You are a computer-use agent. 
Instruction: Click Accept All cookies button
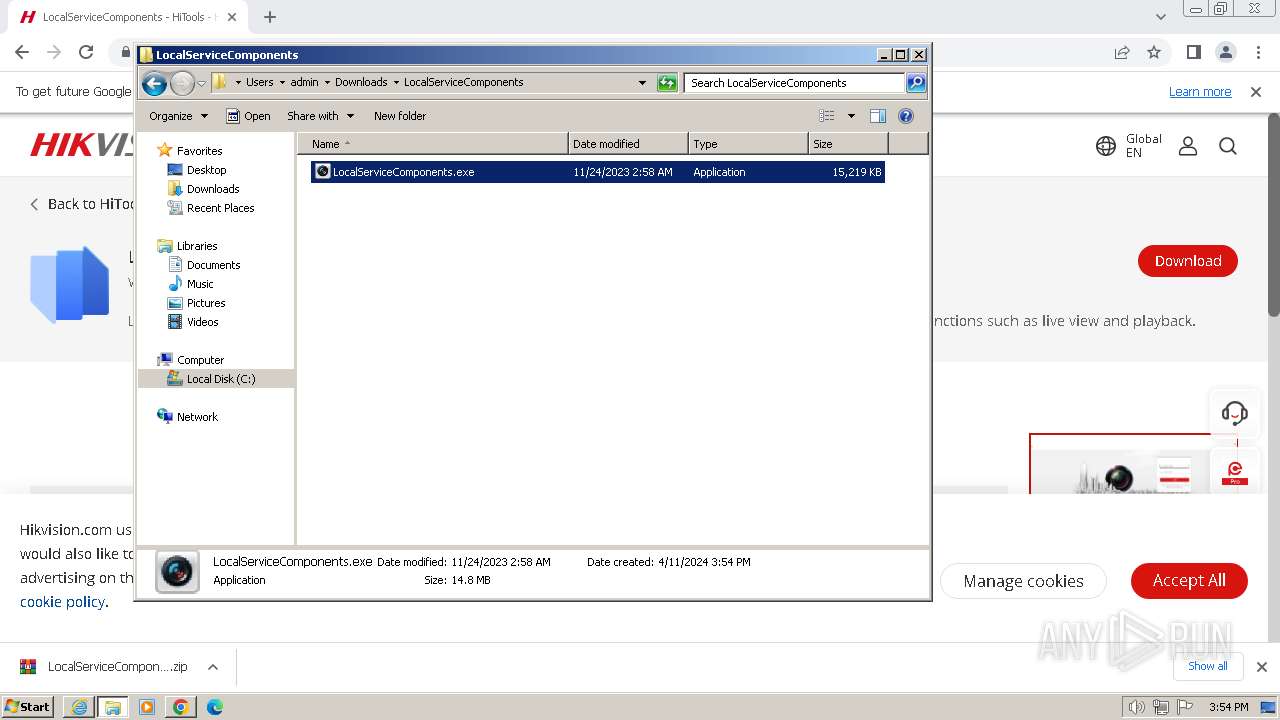[1189, 580]
